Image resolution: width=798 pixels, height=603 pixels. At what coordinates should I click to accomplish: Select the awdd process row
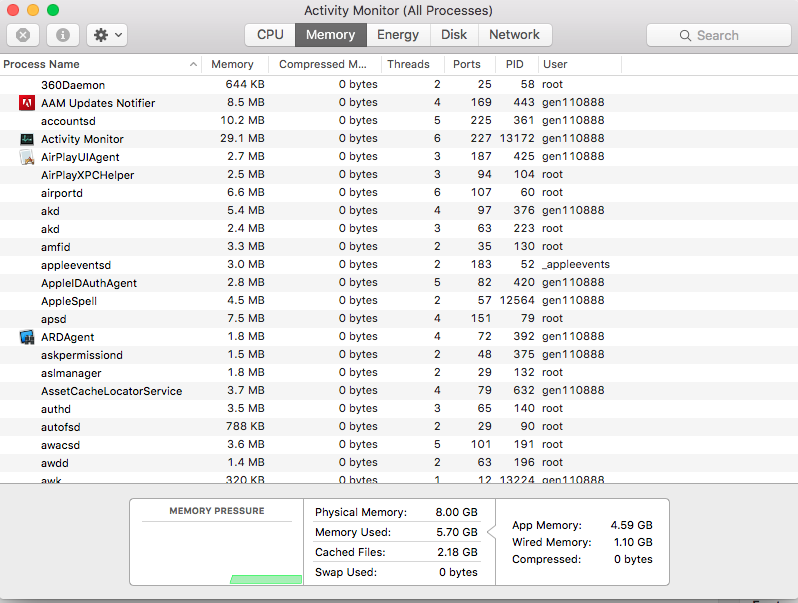point(399,463)
